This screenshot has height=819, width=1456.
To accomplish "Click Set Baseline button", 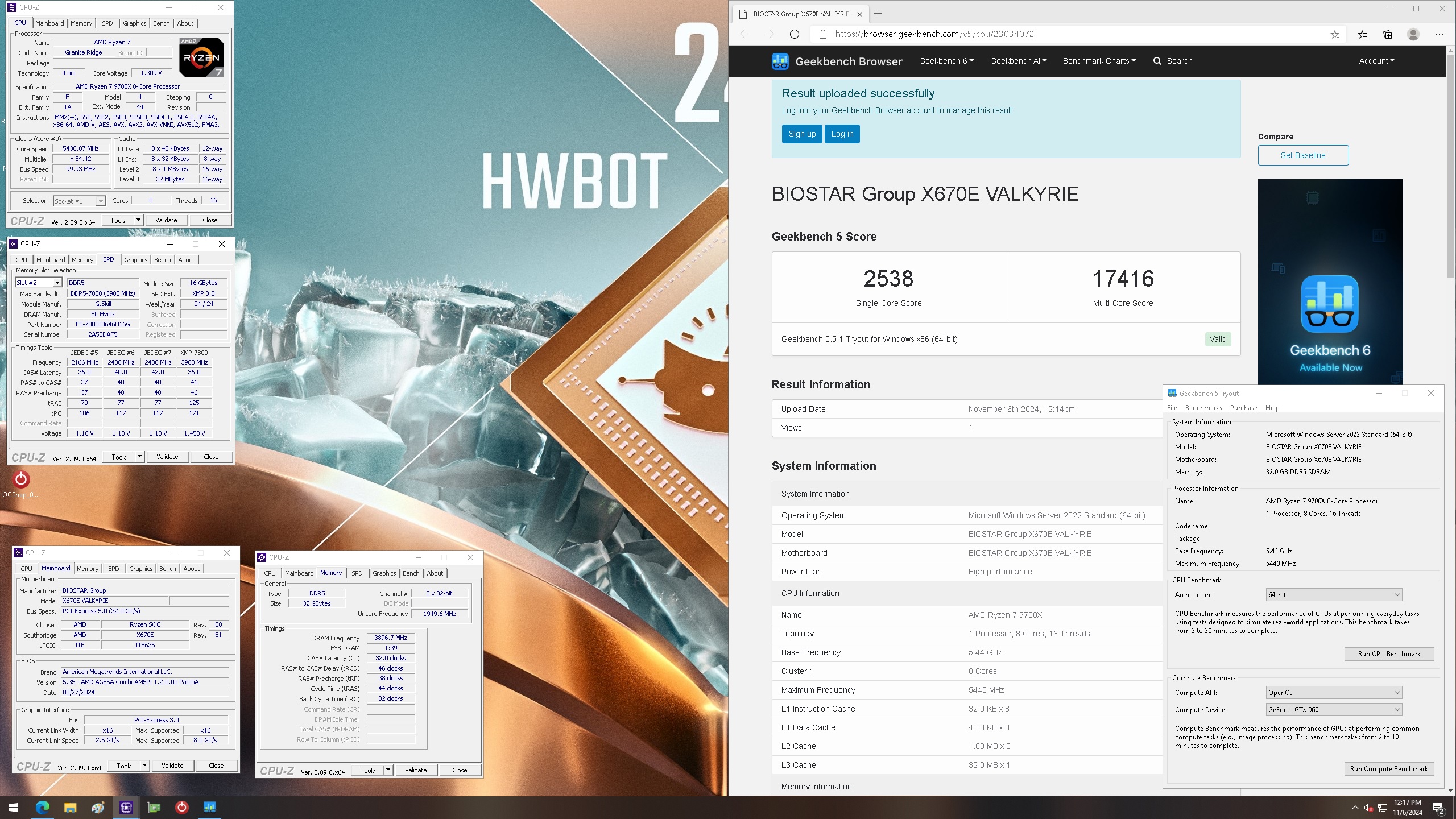I will point(1303,155).
